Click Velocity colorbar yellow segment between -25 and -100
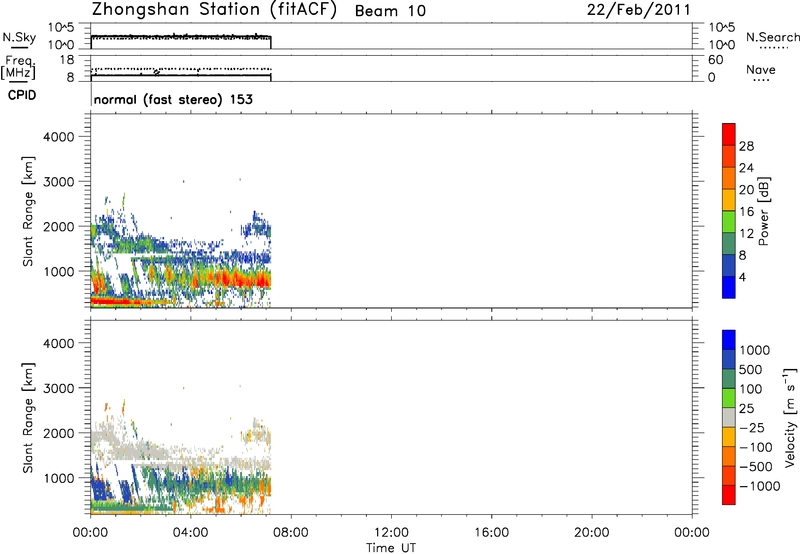Screen dimensions: 800x554 729,437
